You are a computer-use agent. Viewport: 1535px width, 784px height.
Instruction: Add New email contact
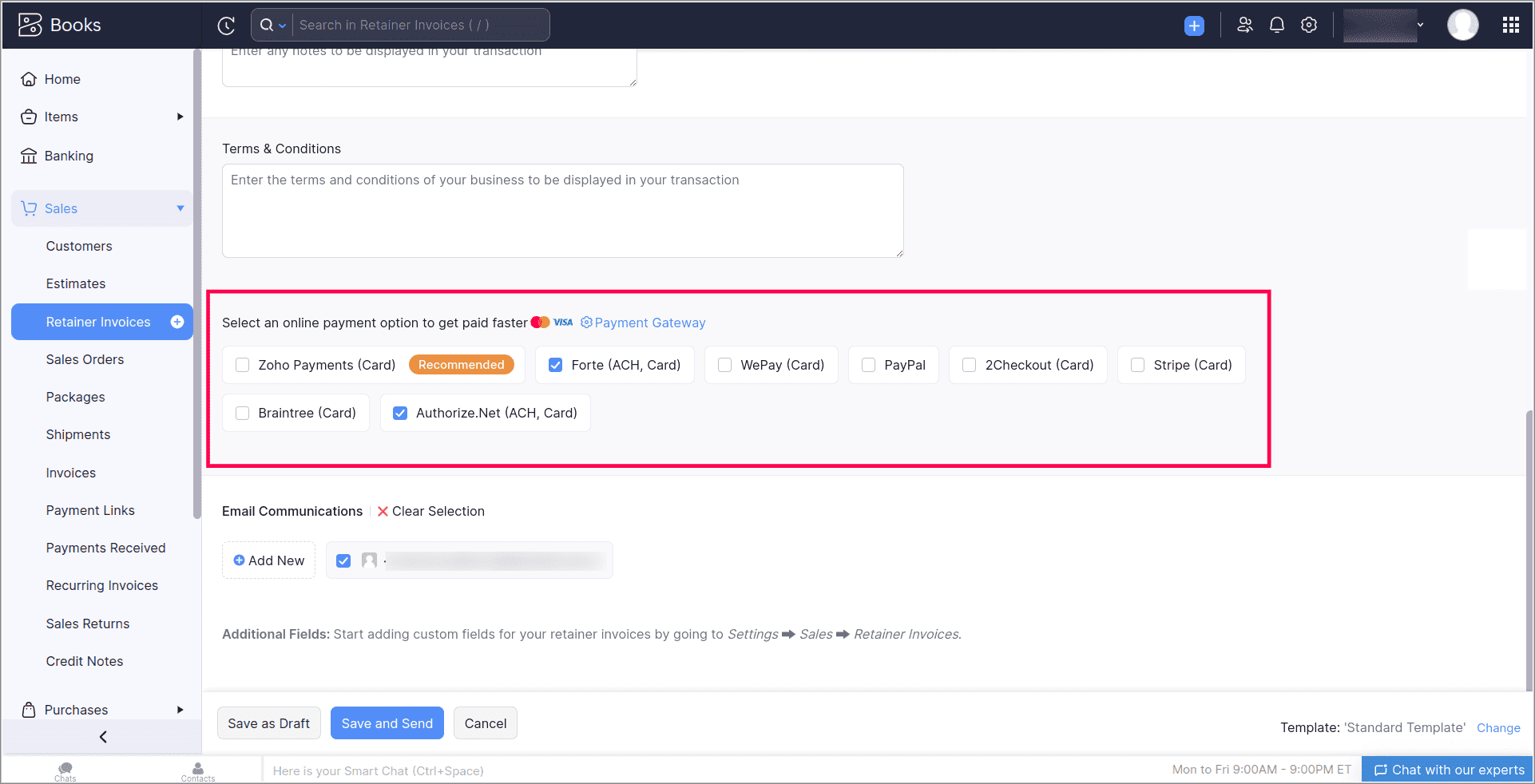tap(268, 560)
